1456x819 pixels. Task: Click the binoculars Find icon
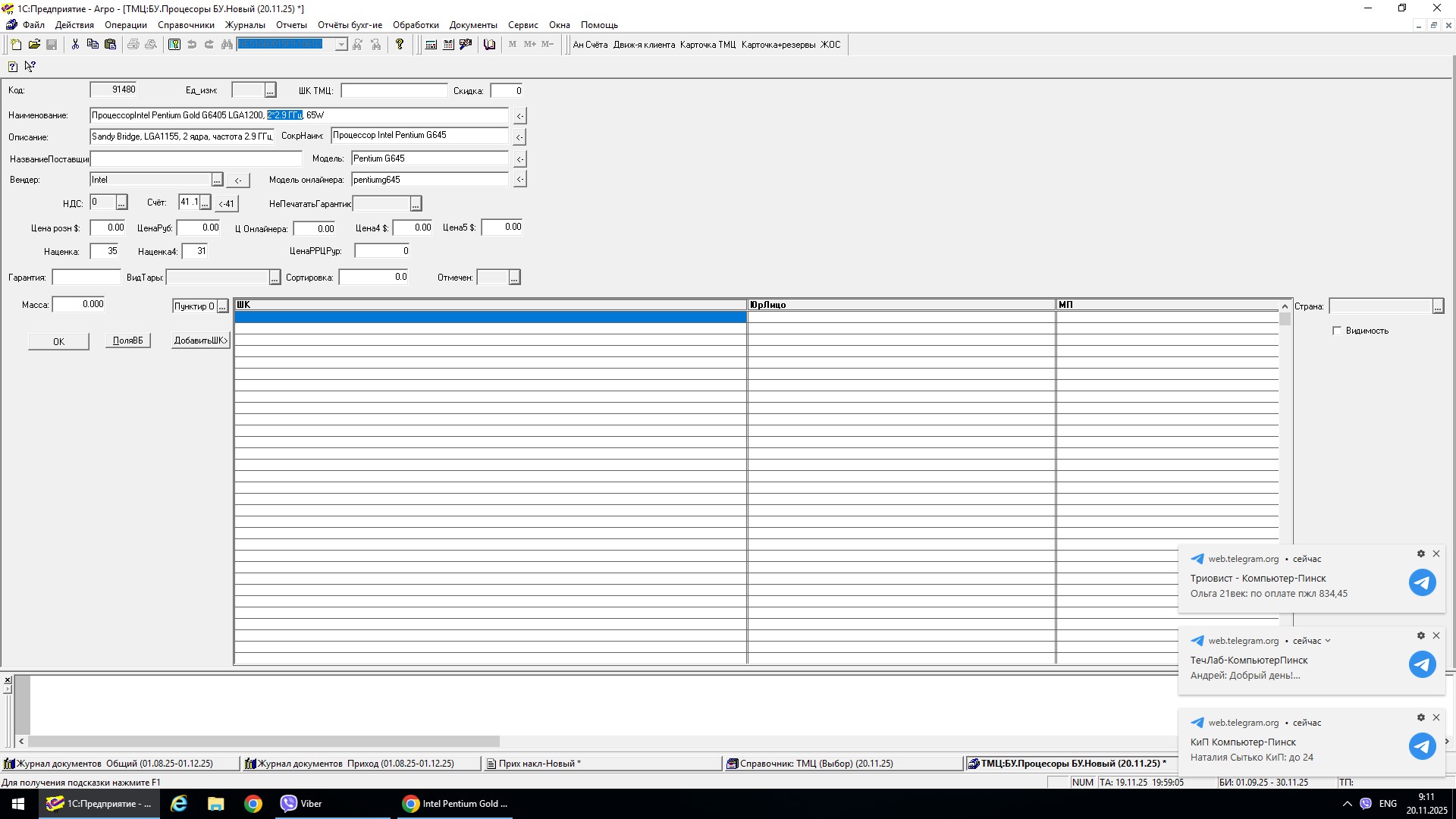tap(227, 45)
